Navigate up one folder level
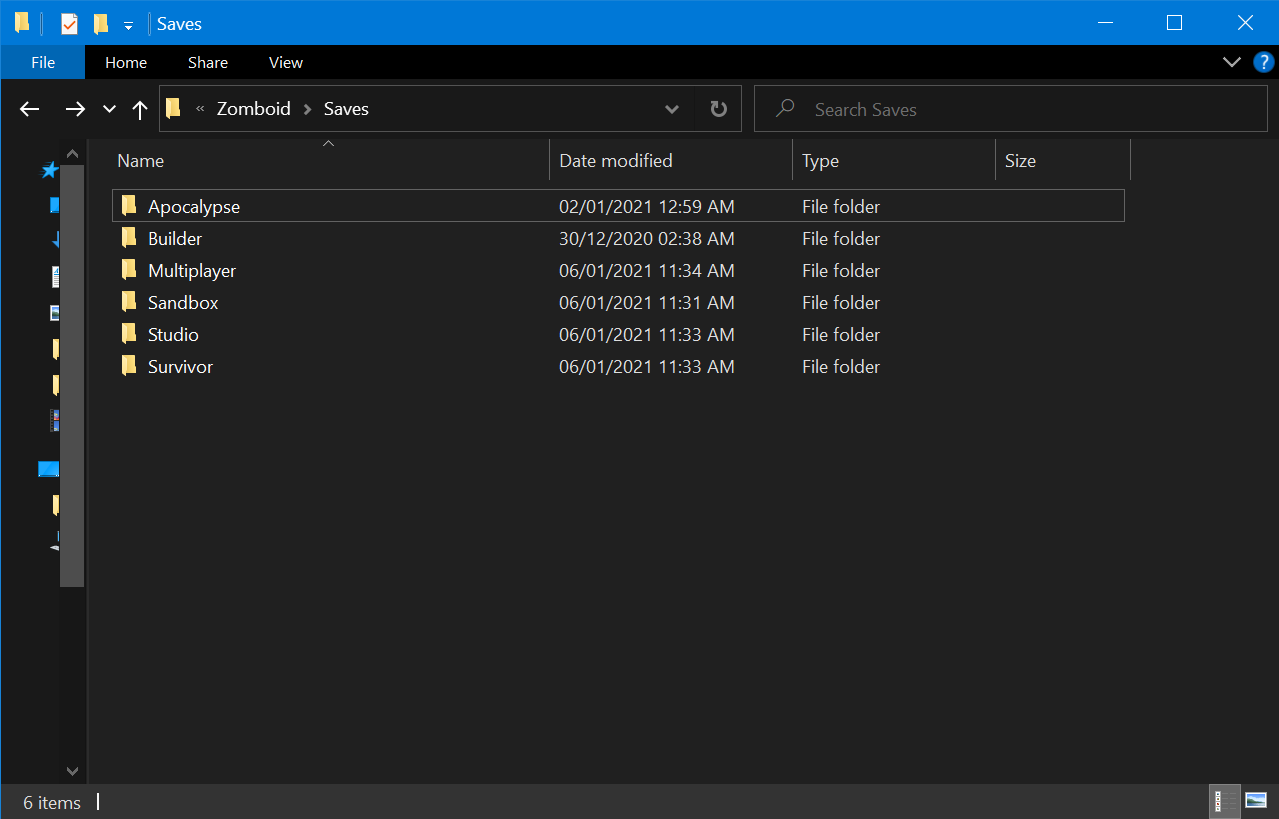 (140, 109)
